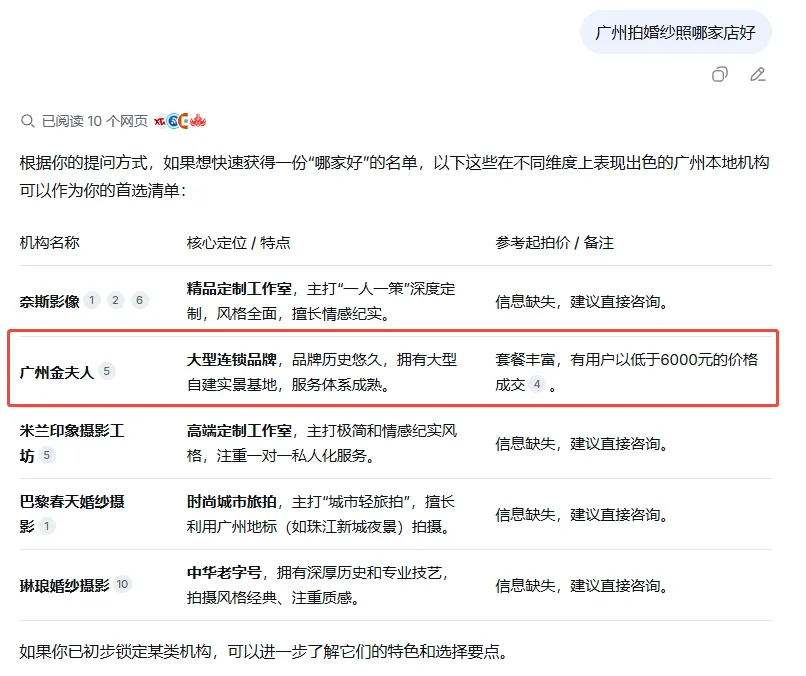Open the red flame source favicon icon
Screen dimensions: 806x676
(x=196, y=119)
